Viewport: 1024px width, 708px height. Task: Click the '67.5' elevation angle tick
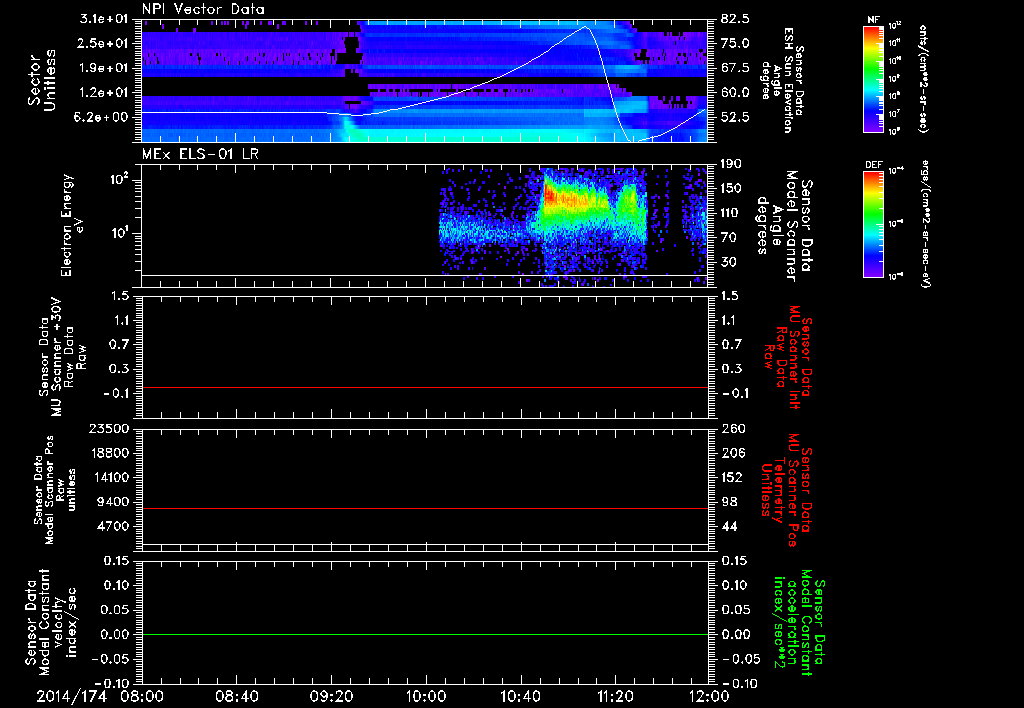pyautogui.click(x=735, y=68)
